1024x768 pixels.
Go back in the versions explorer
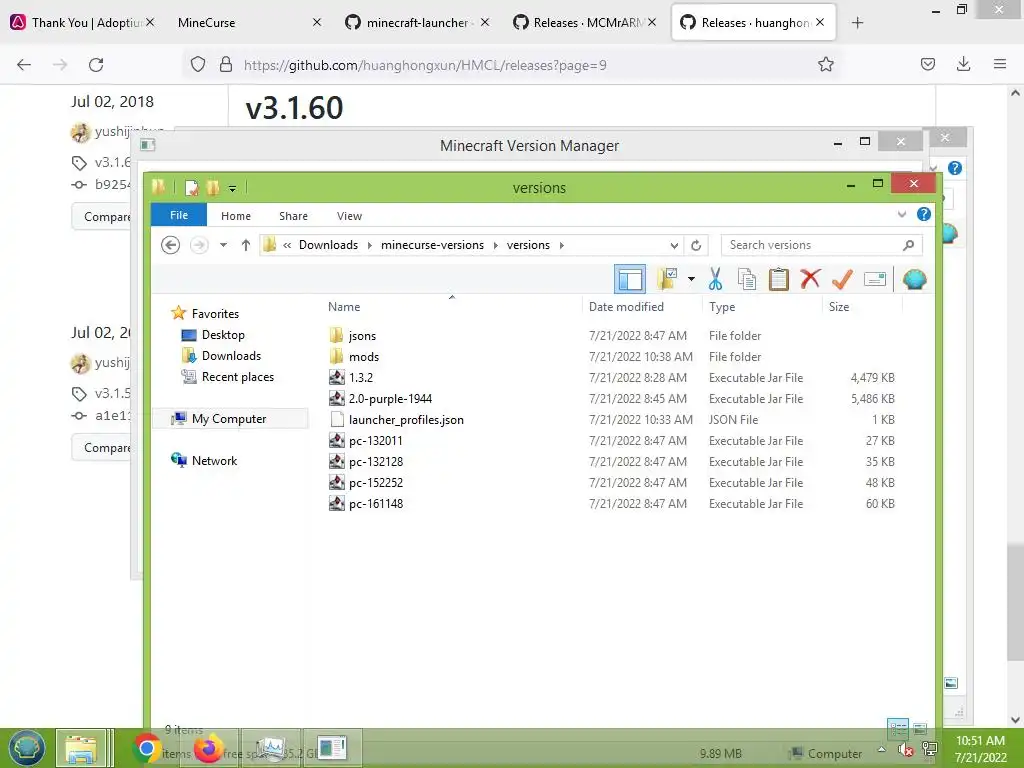point(170,245)
